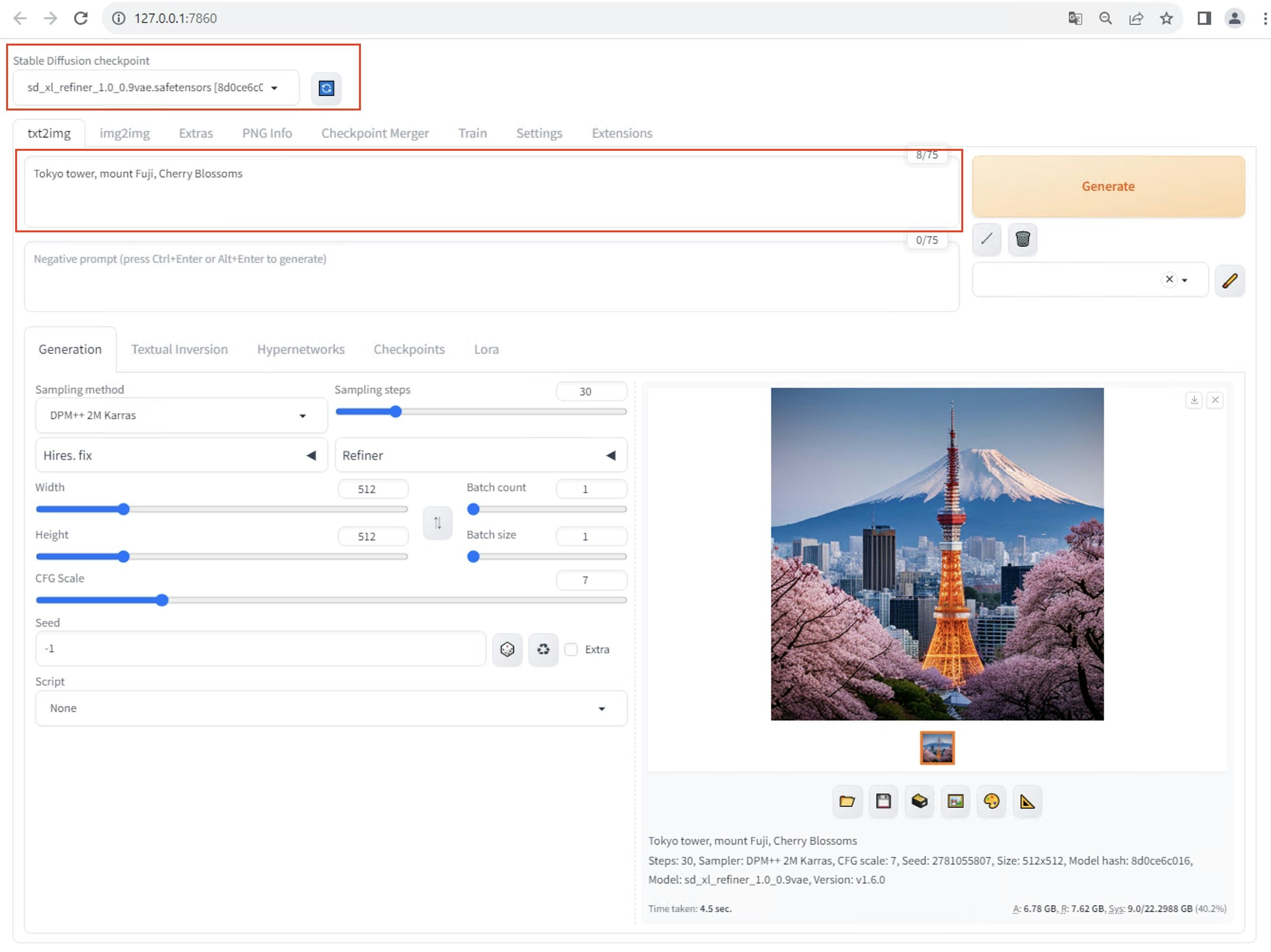The width and height of the screenshot is (1271, 952).
Task: Click the refresh checkpoint list icon
Action: 326,88
